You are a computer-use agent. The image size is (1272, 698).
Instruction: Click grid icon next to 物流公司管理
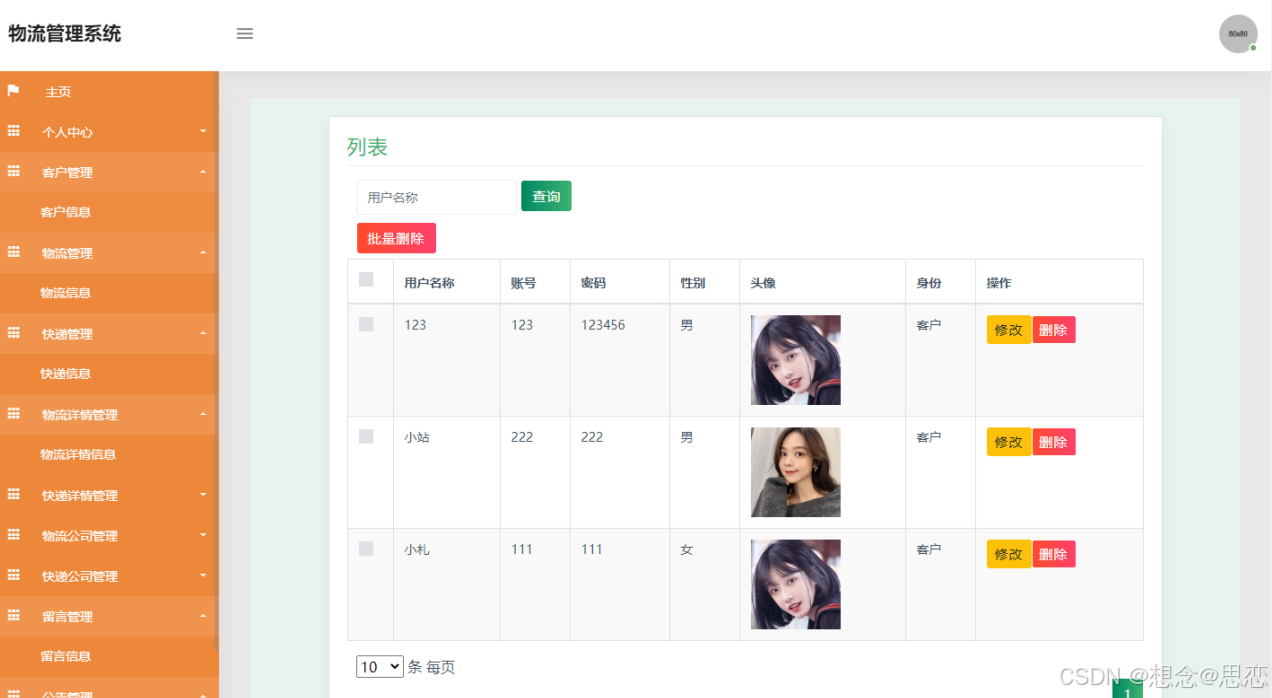pyautogui.click(x=13, y=535)
